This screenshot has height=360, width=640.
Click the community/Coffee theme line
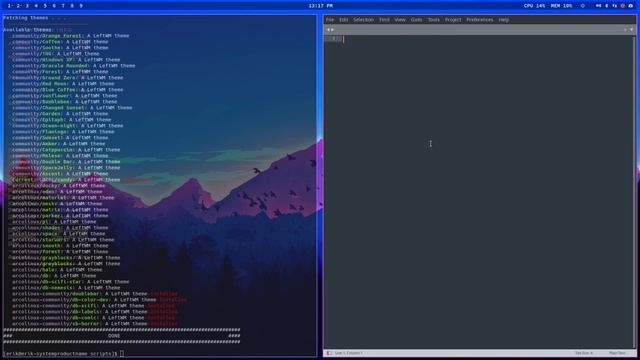pyautogui.click(x=60, y=42)
